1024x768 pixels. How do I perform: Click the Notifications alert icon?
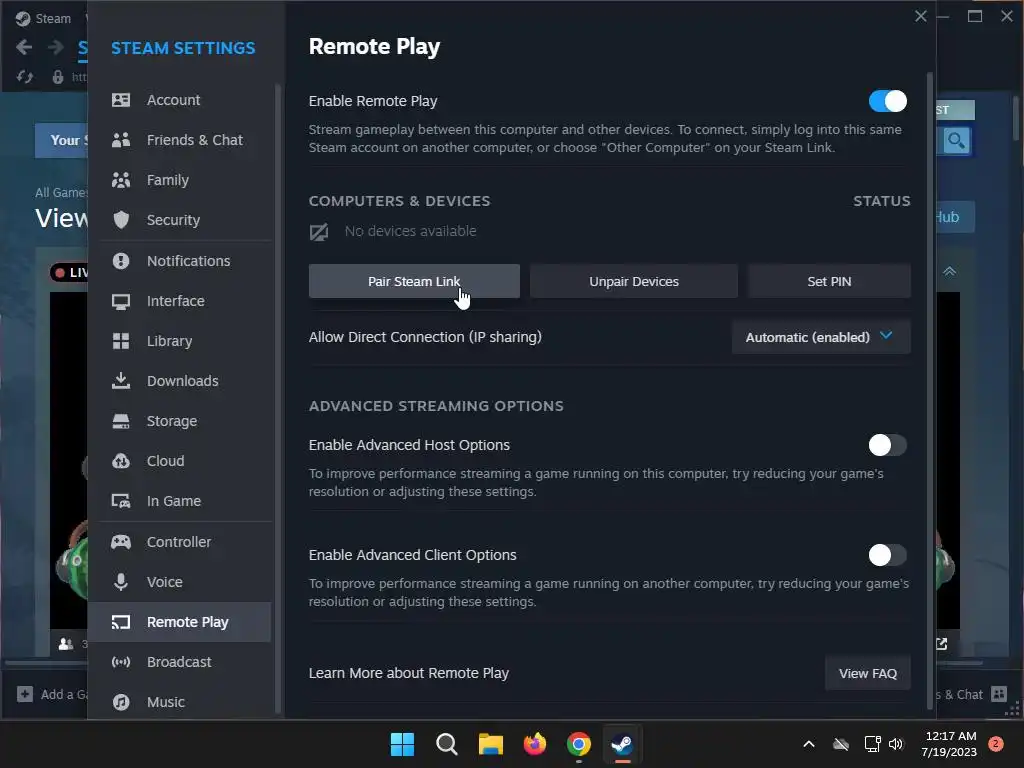(121, 261)
